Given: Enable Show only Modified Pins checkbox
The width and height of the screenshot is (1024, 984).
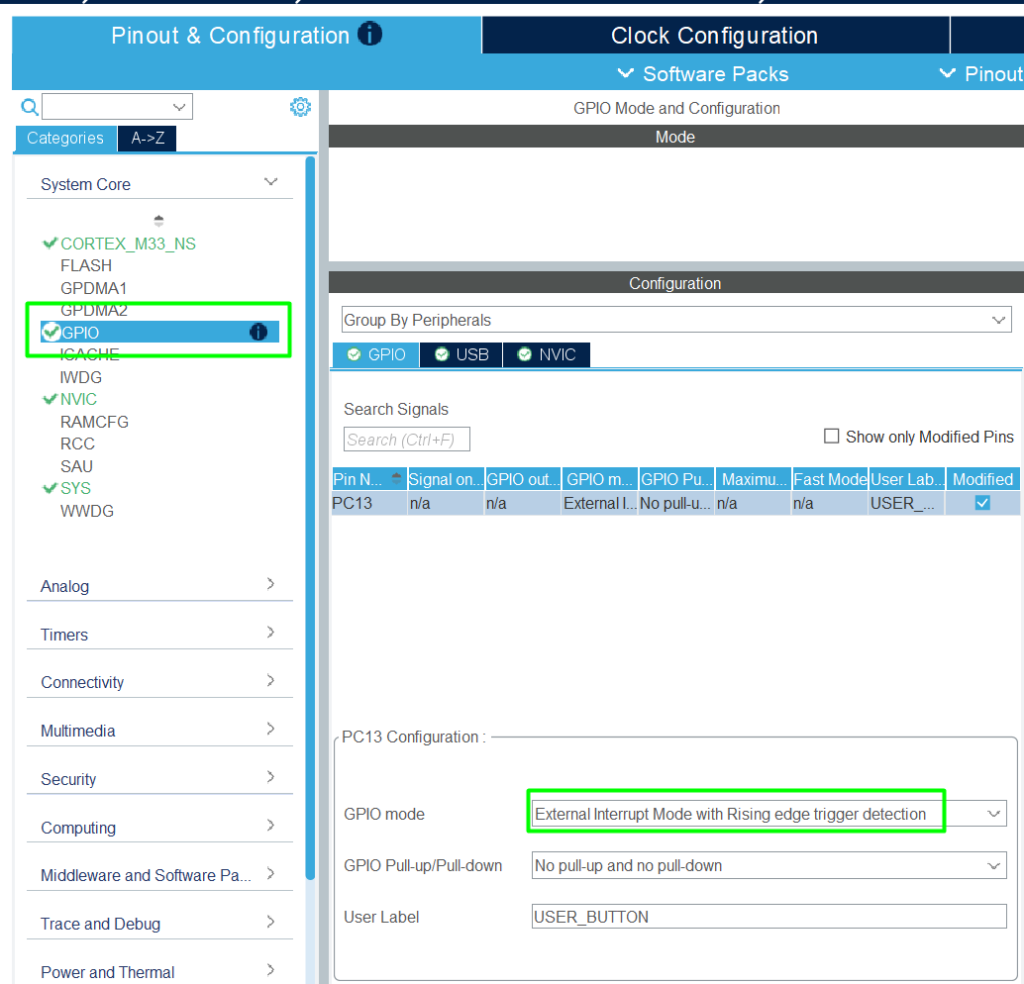Looking at the screenshot, I should [x=831, y=436].
